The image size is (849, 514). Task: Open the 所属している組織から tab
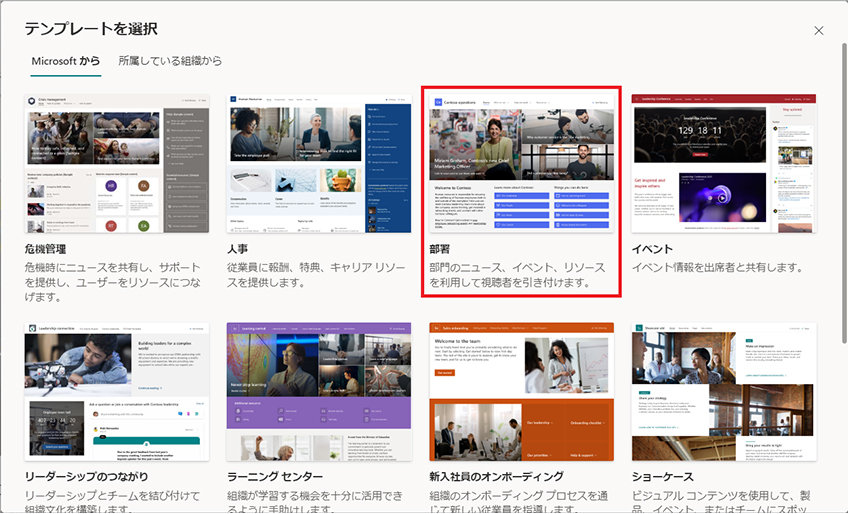coord(170,61)
